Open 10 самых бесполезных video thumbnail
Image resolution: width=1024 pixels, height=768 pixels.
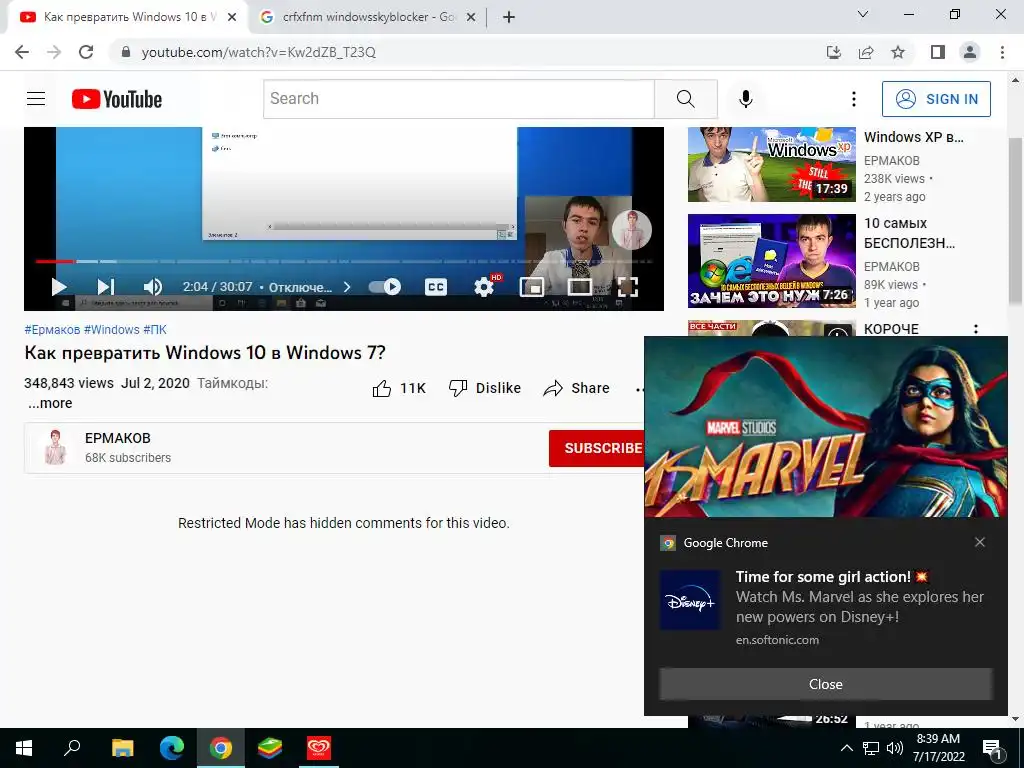(771, 261)
